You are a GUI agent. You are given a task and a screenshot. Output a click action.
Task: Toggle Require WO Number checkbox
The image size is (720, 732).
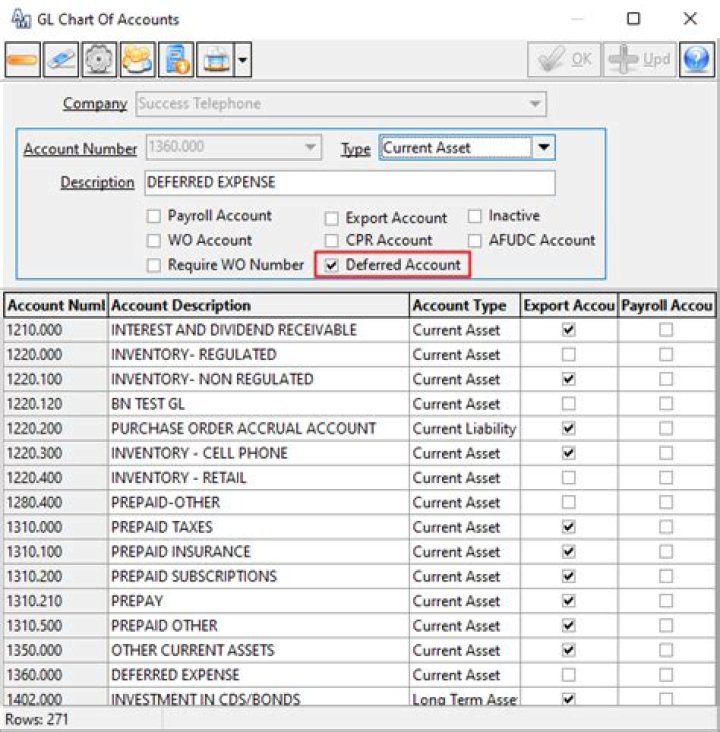154,265
